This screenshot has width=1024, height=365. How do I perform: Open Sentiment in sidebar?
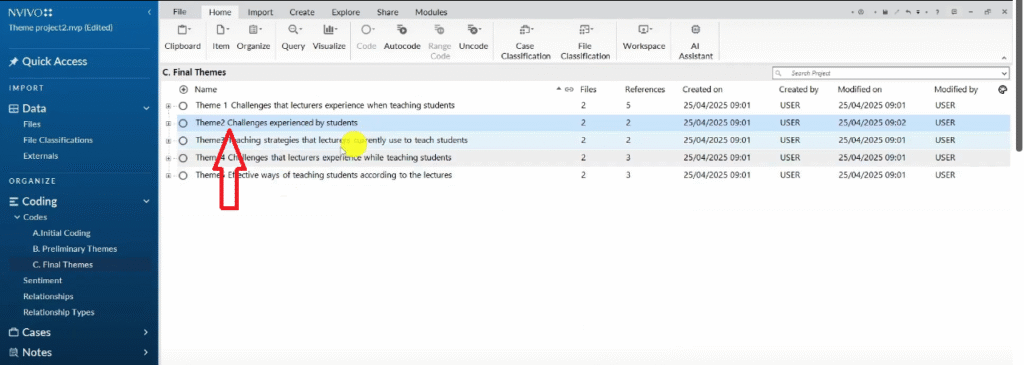click(42, 281)
